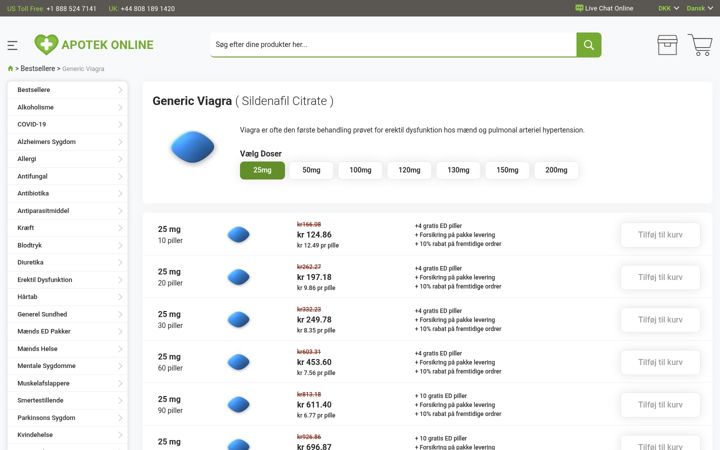Image resolution: width=720 pixels, height=450 pixels.
Task: Open Mentale Sygdomme category
Action: (68, 366)
